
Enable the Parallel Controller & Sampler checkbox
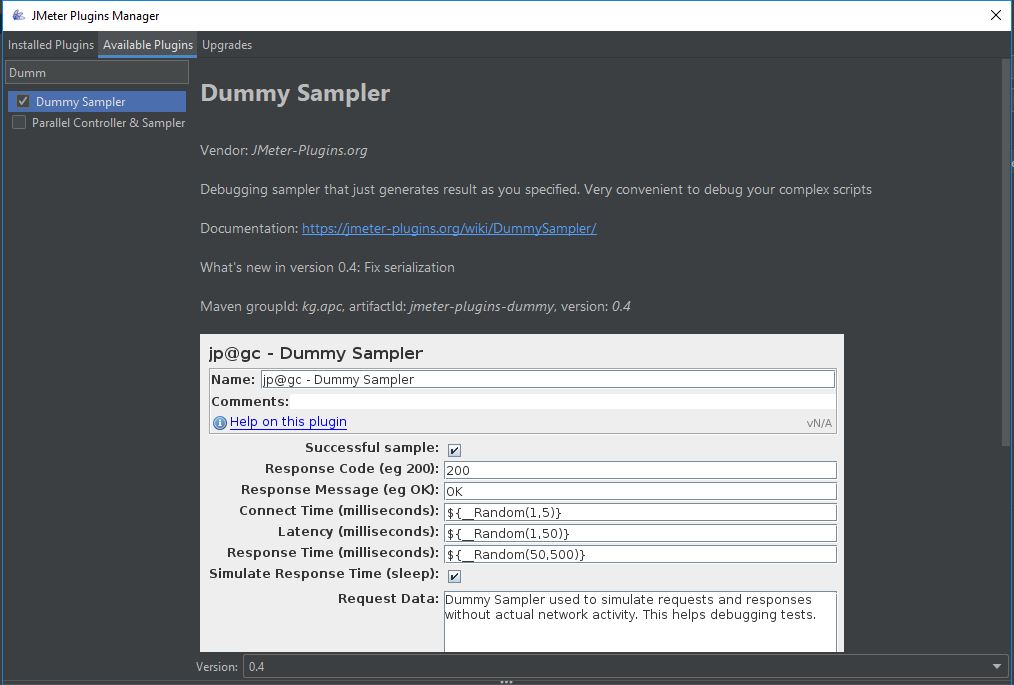(x=19, y=122)
